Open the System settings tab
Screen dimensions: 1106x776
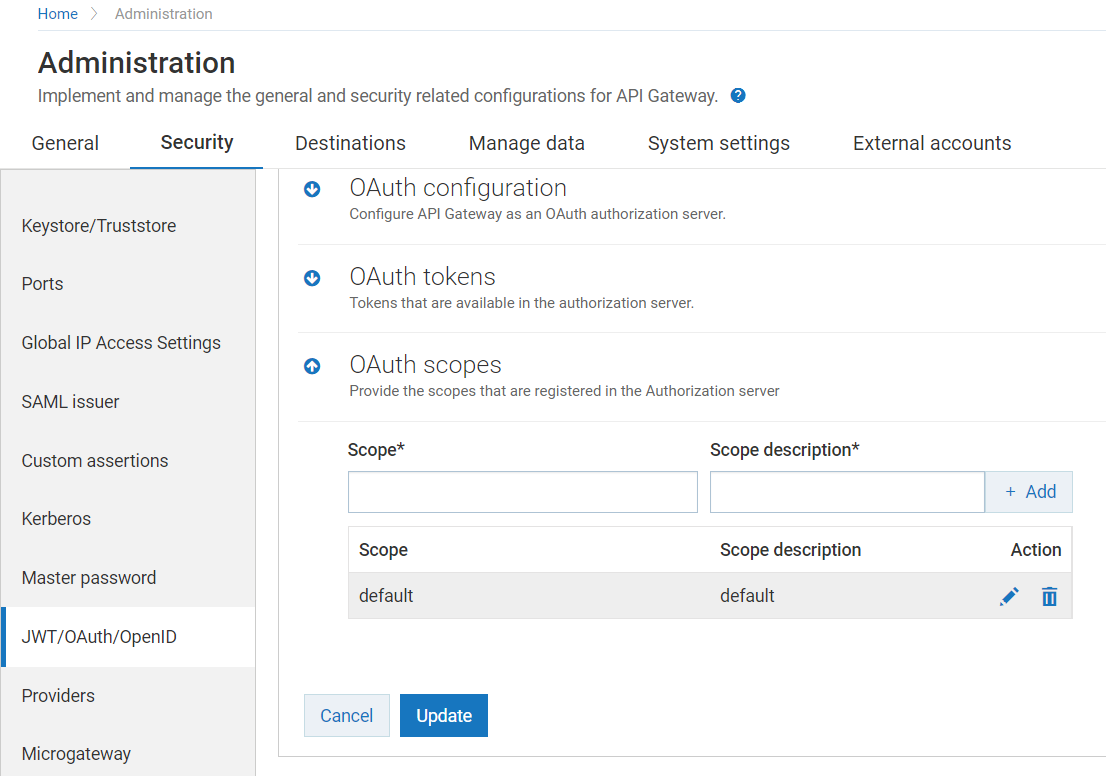718,143
